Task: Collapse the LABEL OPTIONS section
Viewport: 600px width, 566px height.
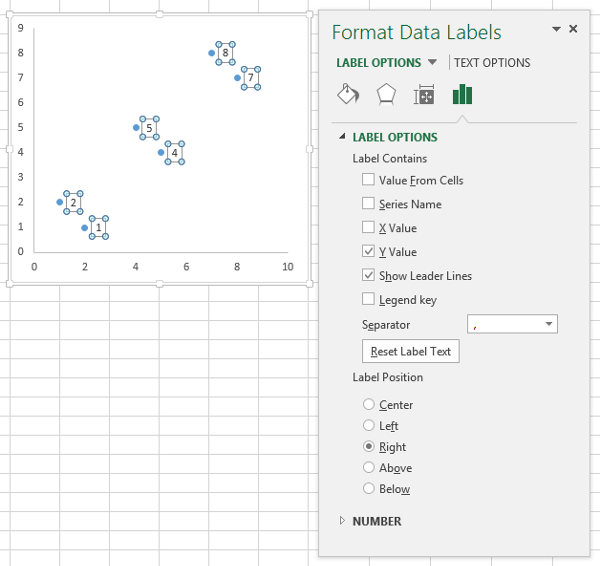Action: (x=344, y=137)
